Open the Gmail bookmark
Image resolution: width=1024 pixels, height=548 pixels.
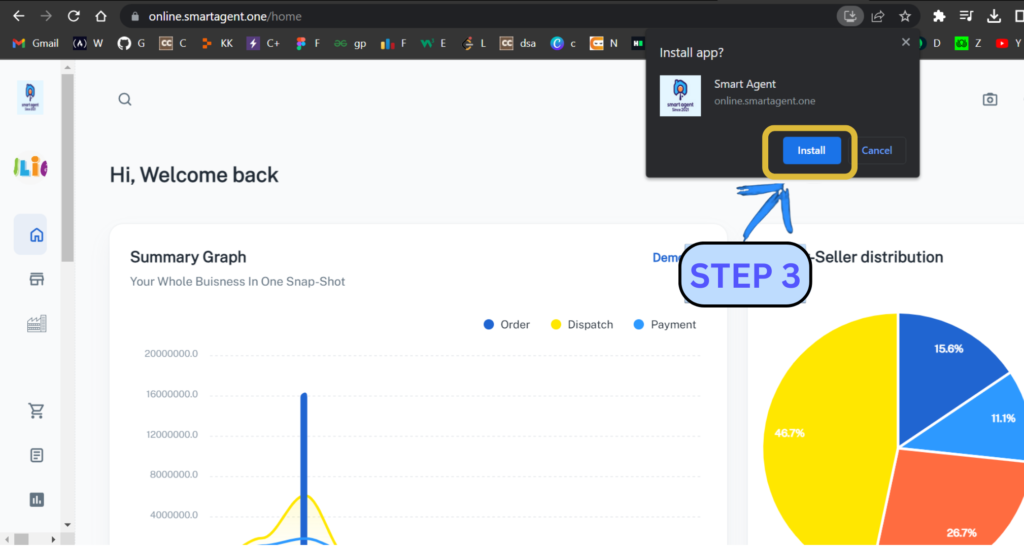[35, 43]
